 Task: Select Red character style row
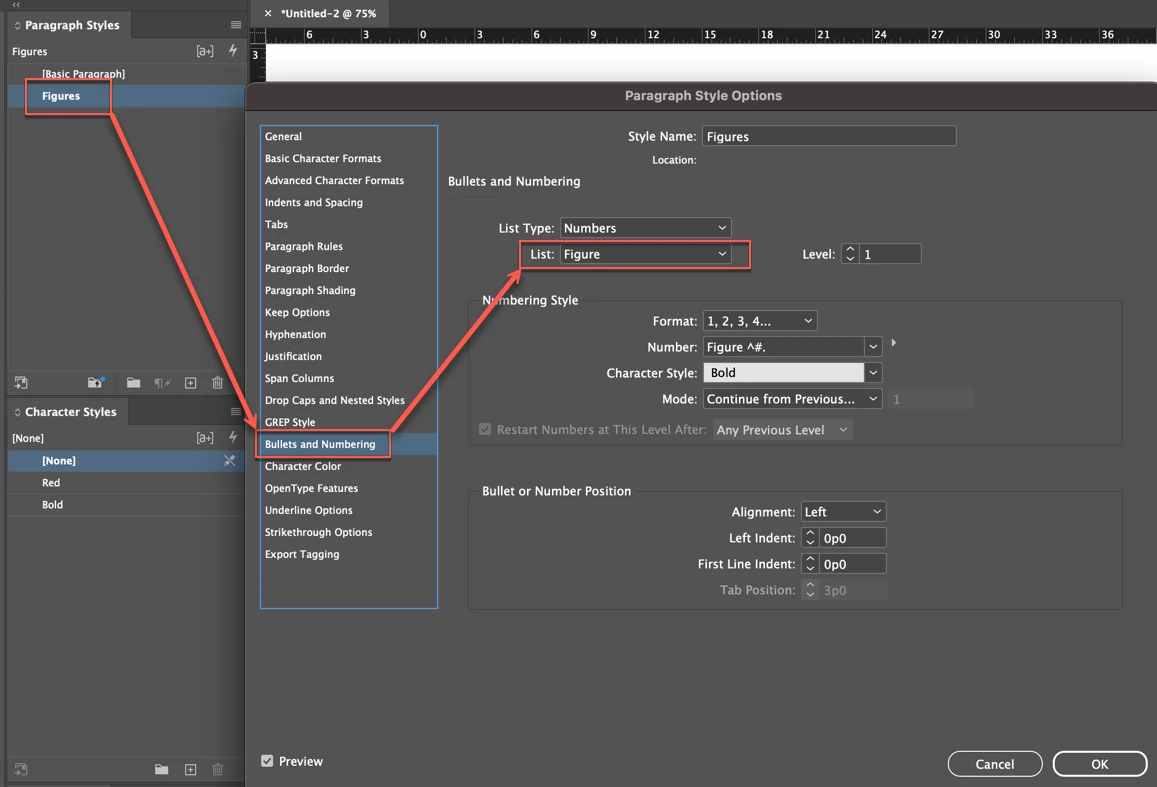point(127,482)
